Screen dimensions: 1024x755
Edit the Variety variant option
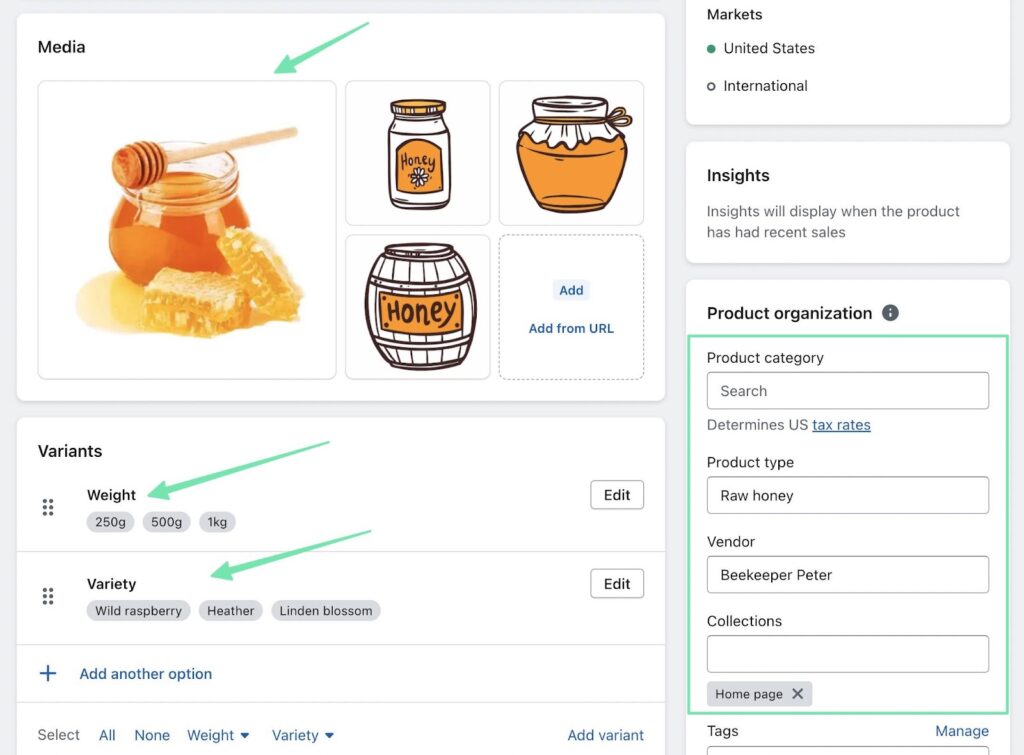pyautogui.click(x=617, y=584)
